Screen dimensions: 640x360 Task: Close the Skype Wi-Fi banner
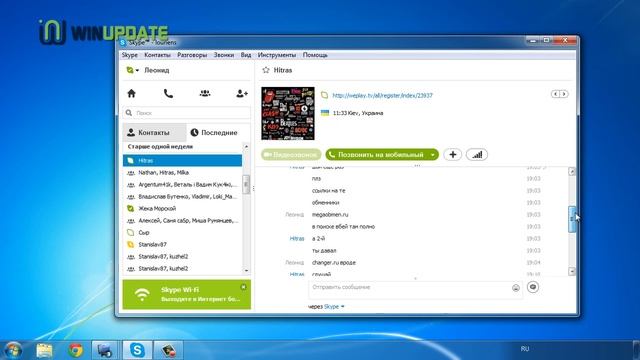click(243, 287)
